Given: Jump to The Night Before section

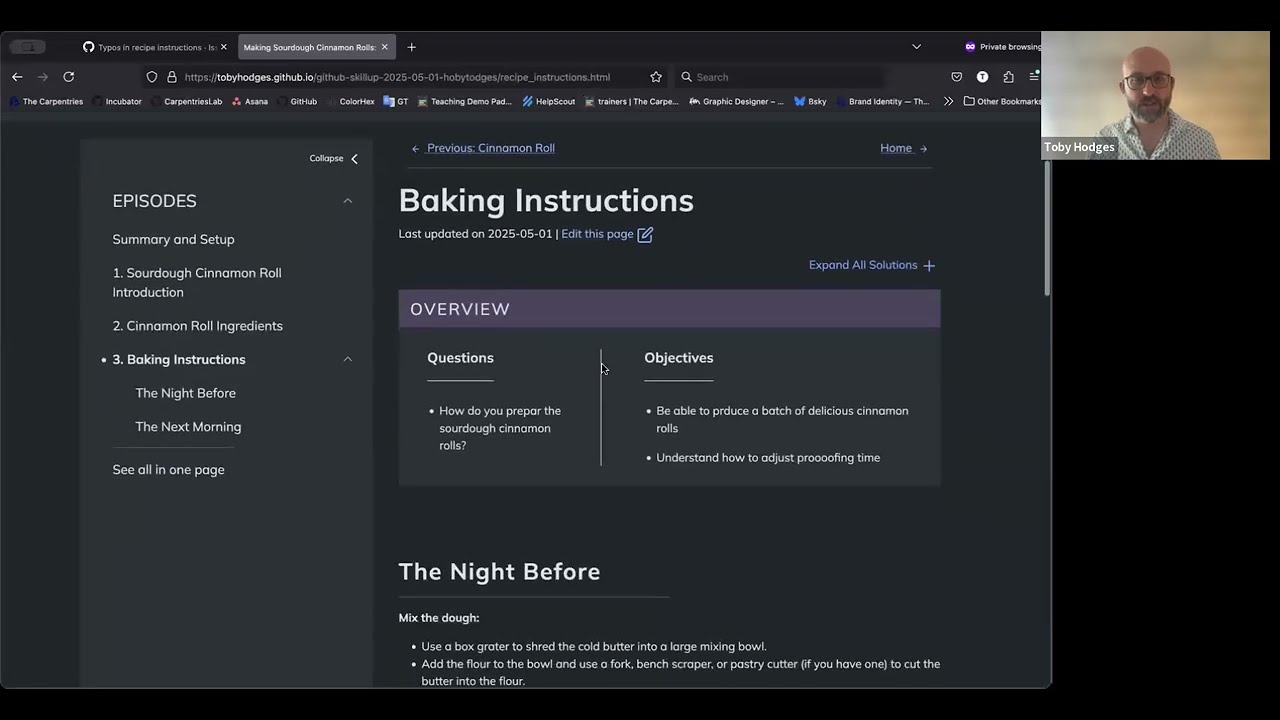Looking at the screenshot, I should coord(186,393).
